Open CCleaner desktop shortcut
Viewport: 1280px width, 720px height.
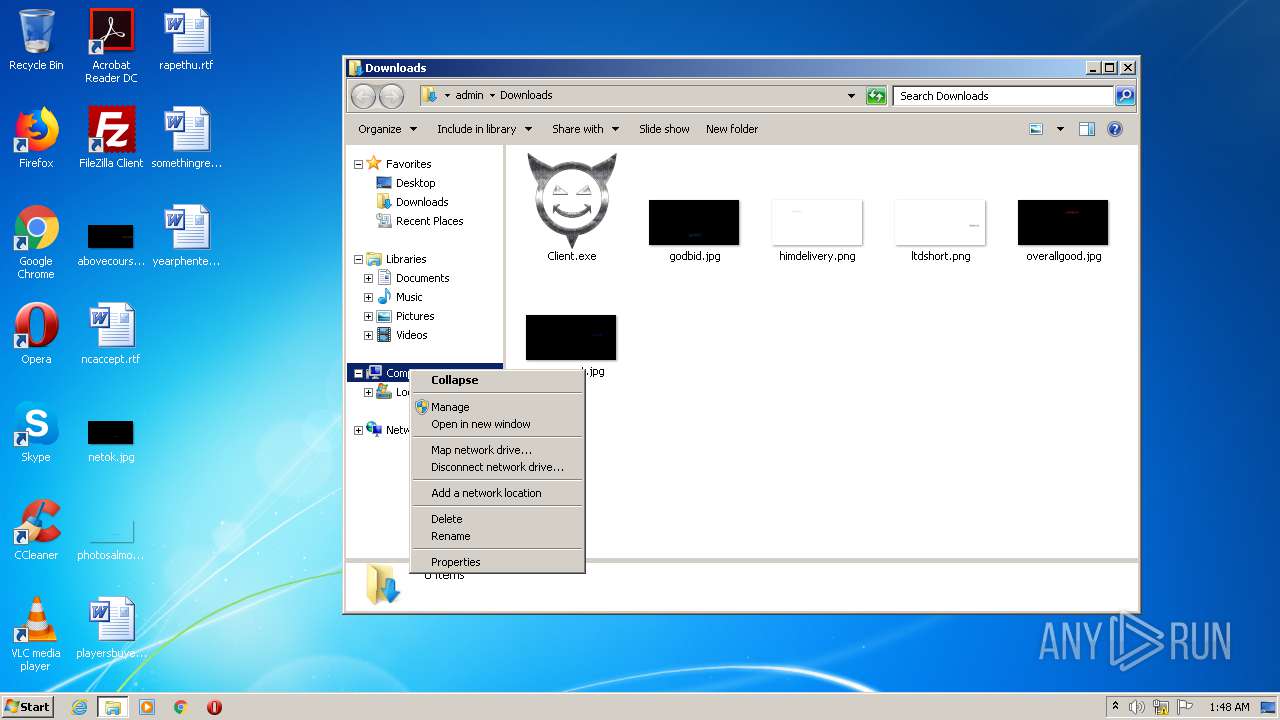coord(36,530)
